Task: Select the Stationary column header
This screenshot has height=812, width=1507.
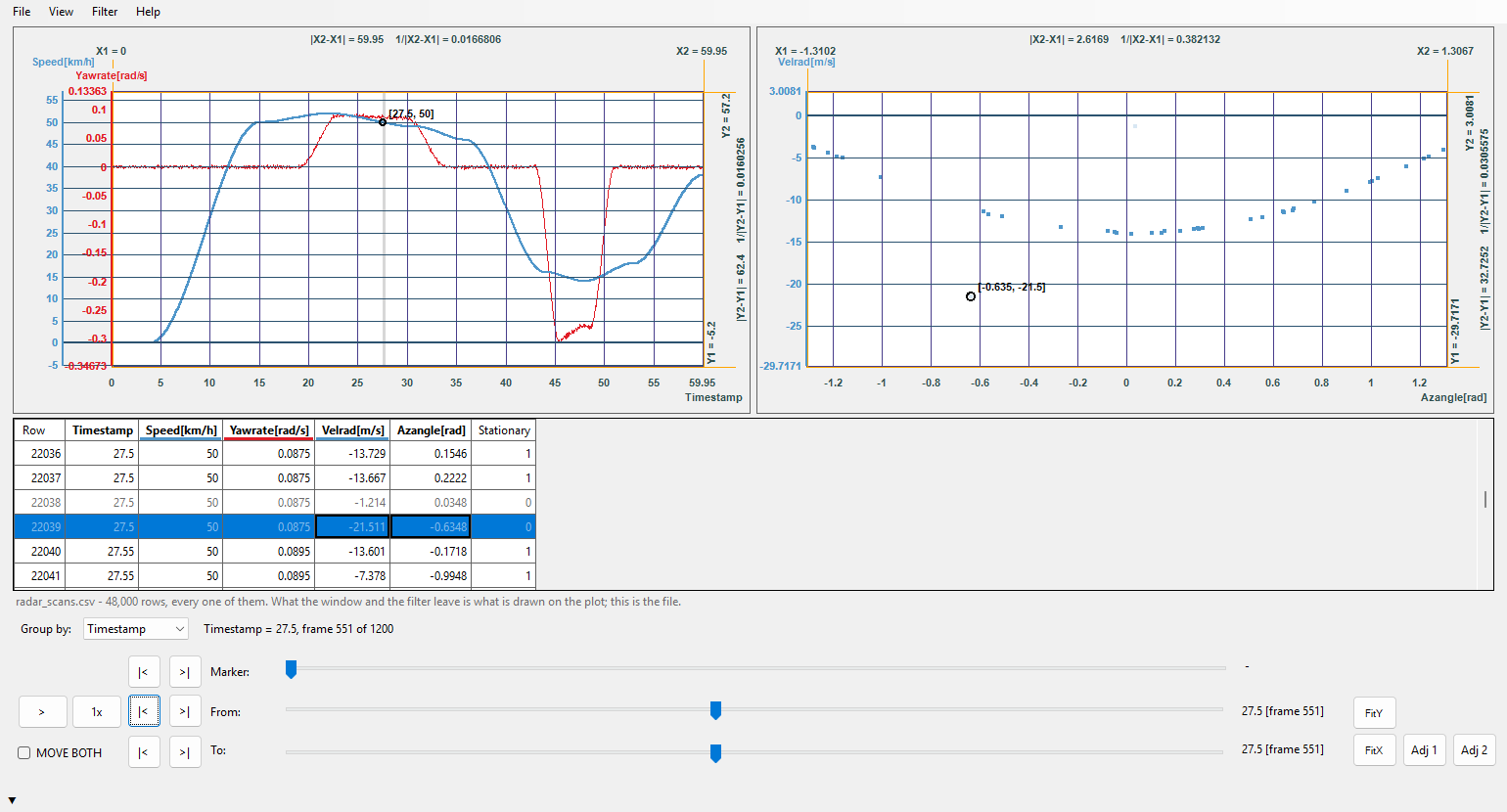Action: 504,430
